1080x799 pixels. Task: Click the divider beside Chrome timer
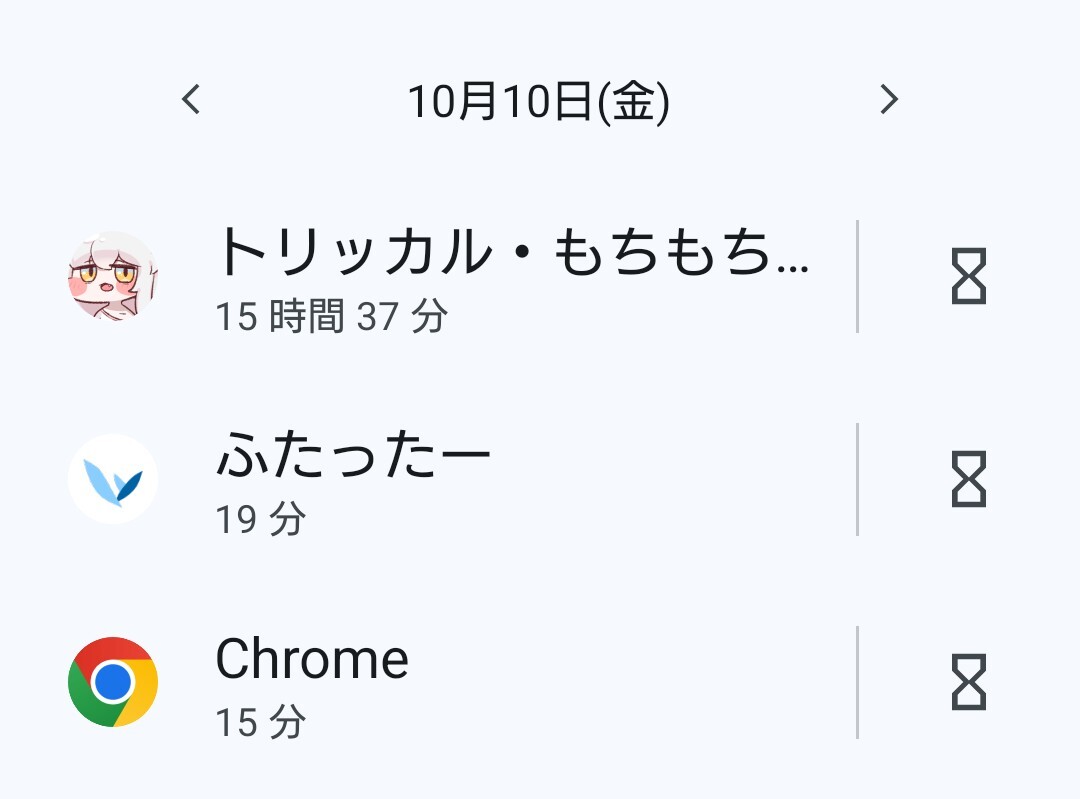(857, 682)
